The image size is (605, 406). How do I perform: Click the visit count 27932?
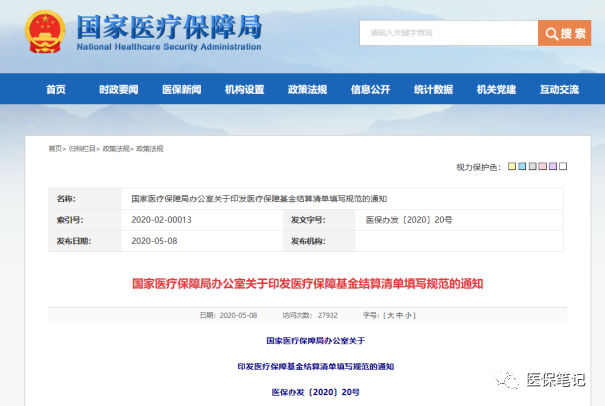(x=328, y=316)
